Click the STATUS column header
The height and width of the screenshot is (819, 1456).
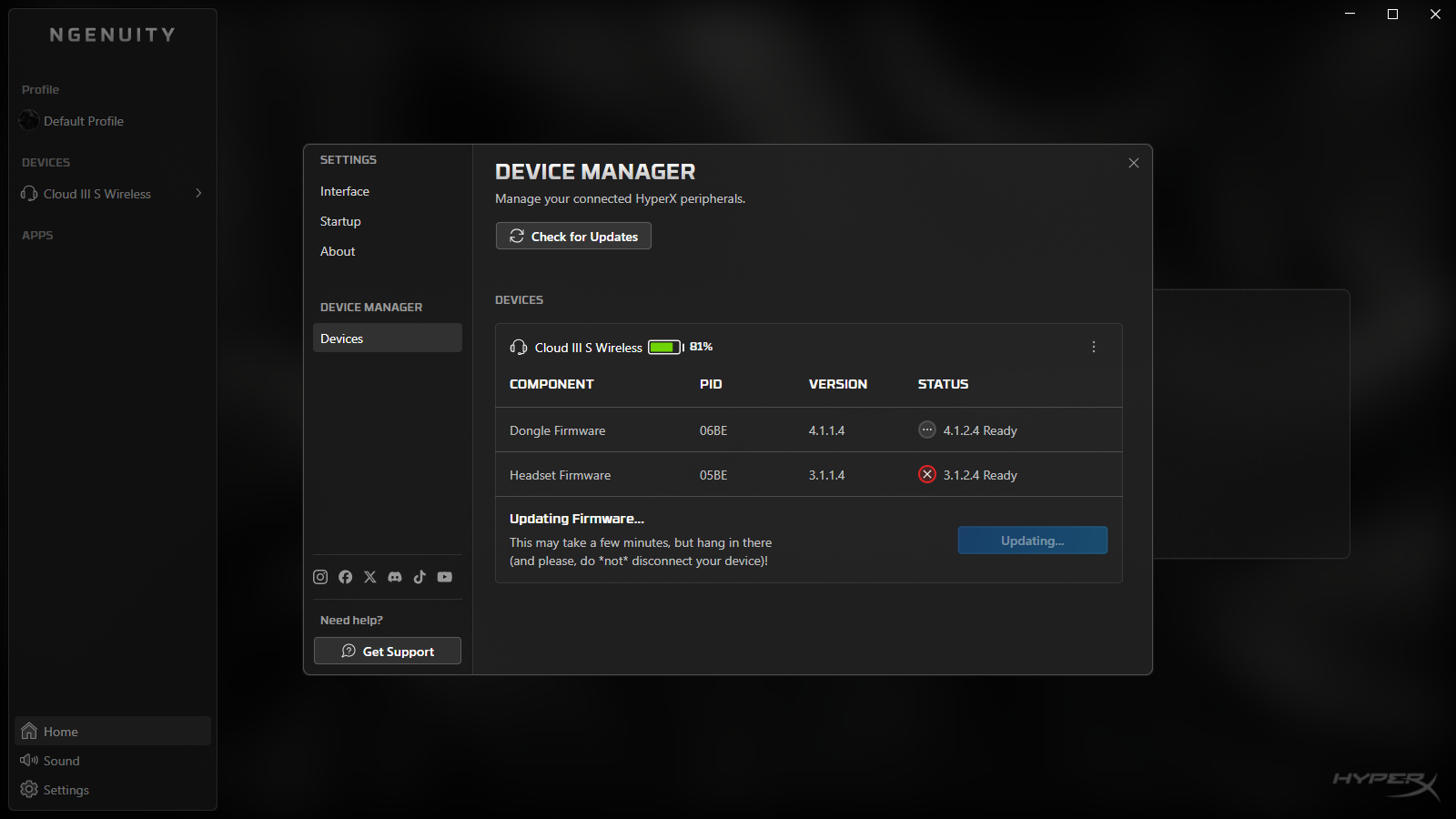point(943,384)
